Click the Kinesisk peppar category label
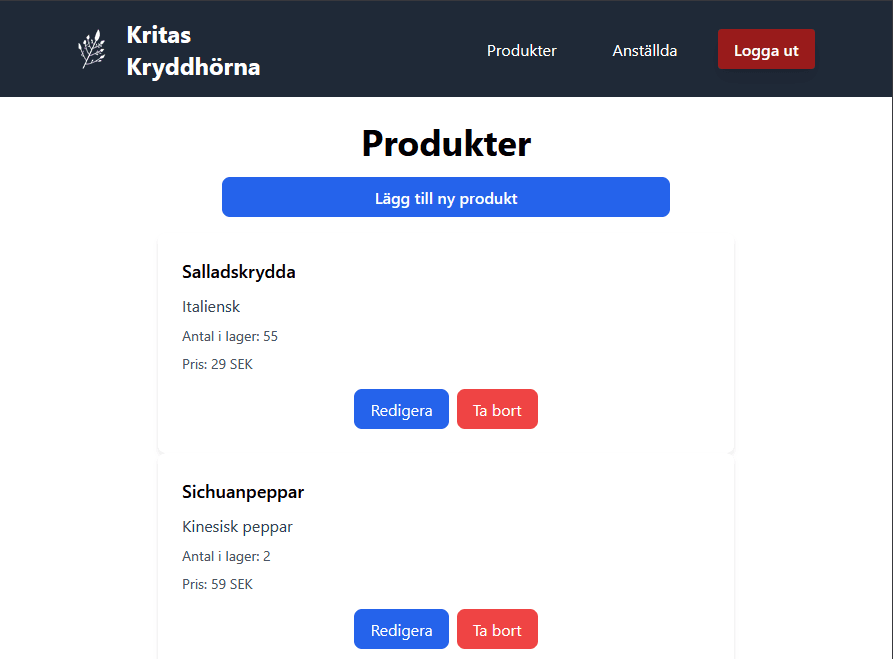This screenshot has width=893, height=659. 237,526
